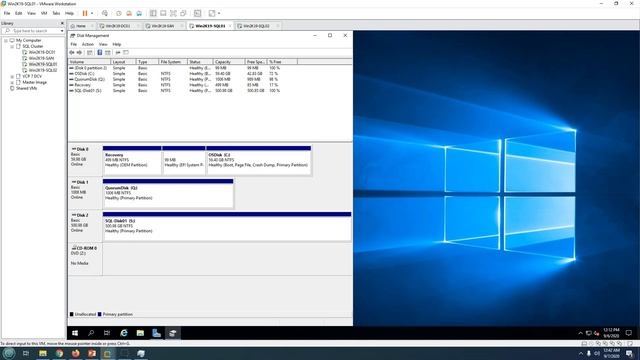Expand the Master Image folder
Viewport: 640px width, 360px height.
coord(12,82)
